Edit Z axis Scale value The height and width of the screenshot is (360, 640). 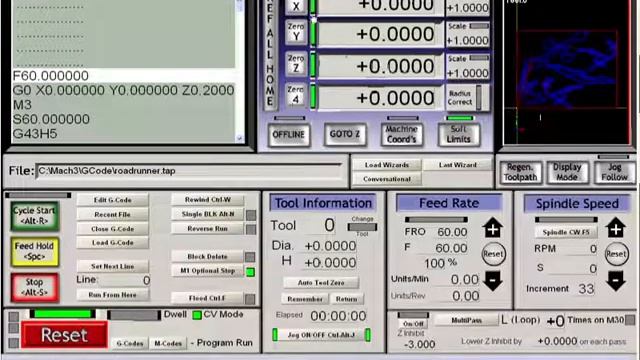[467, 73]
